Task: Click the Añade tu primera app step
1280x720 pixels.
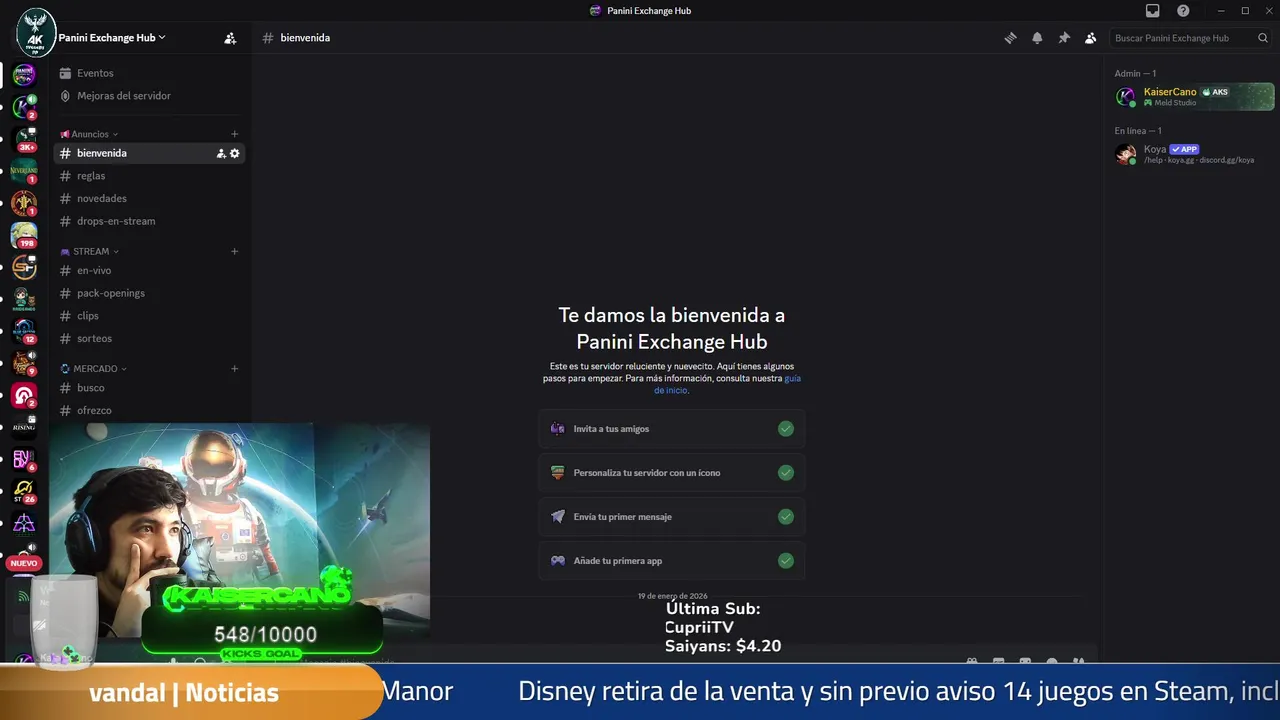Action: point(672,561)
